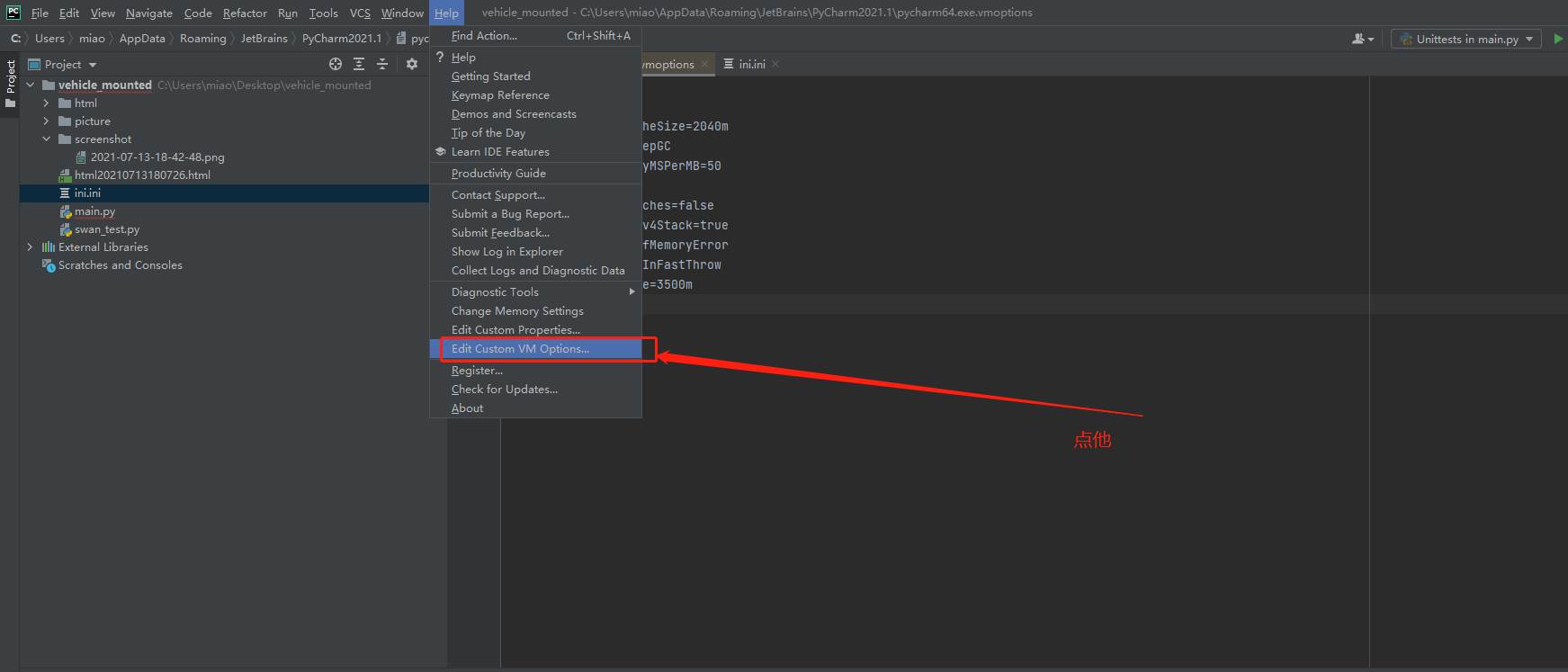Image resolution: width=1568 pixels, height=672 pixels.
Task: Click the PyCharm2021.1 breadcrumb
Action: tap(342, 39)
